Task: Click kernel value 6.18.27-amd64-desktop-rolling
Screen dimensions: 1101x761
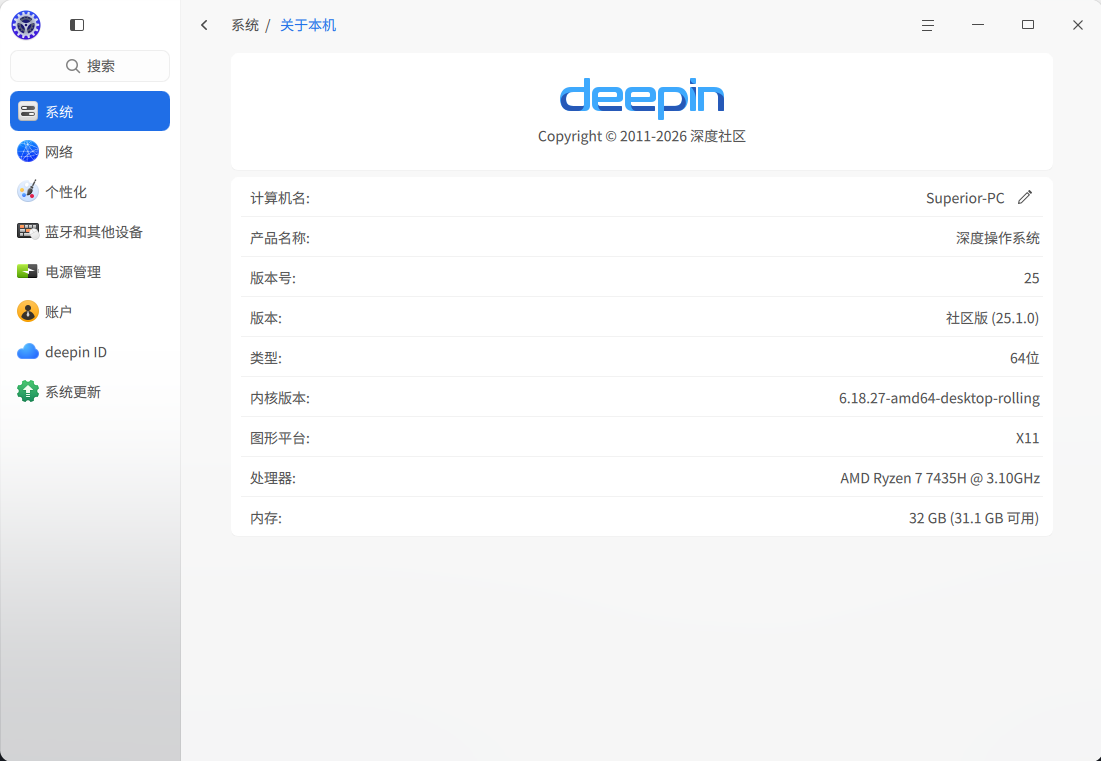Action: [940, 398]
